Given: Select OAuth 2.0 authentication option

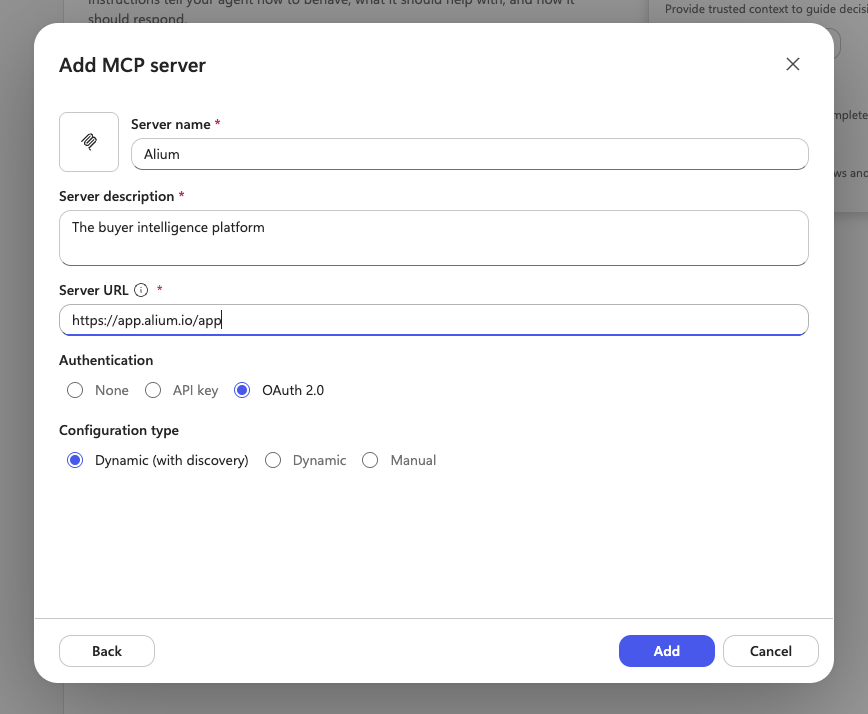Looking at the screenshot, I should [x=242, y=390].
